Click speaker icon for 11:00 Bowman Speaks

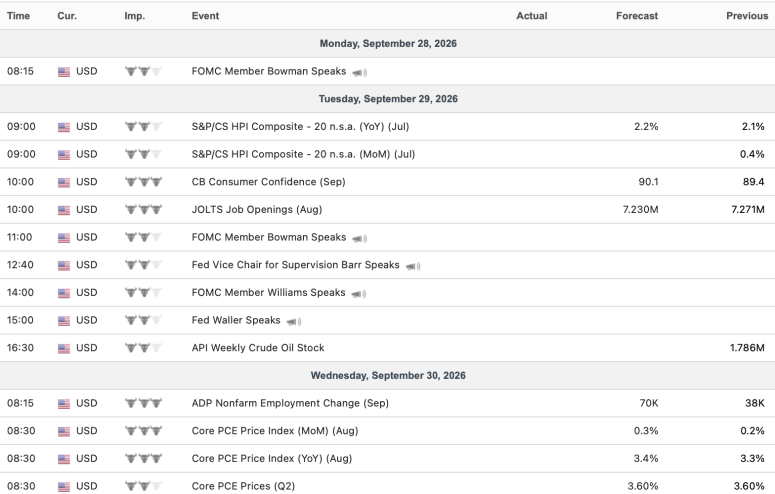pos(359,239)
